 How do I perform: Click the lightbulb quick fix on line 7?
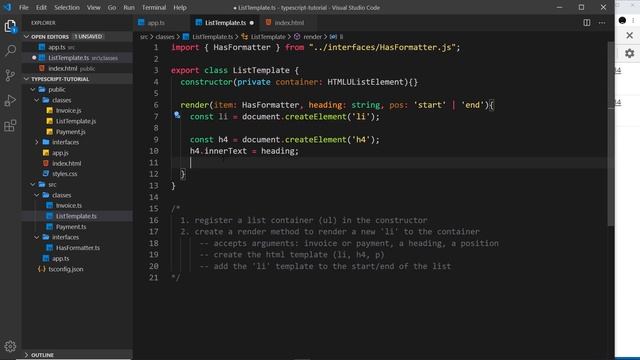click(x=177, y=116)
